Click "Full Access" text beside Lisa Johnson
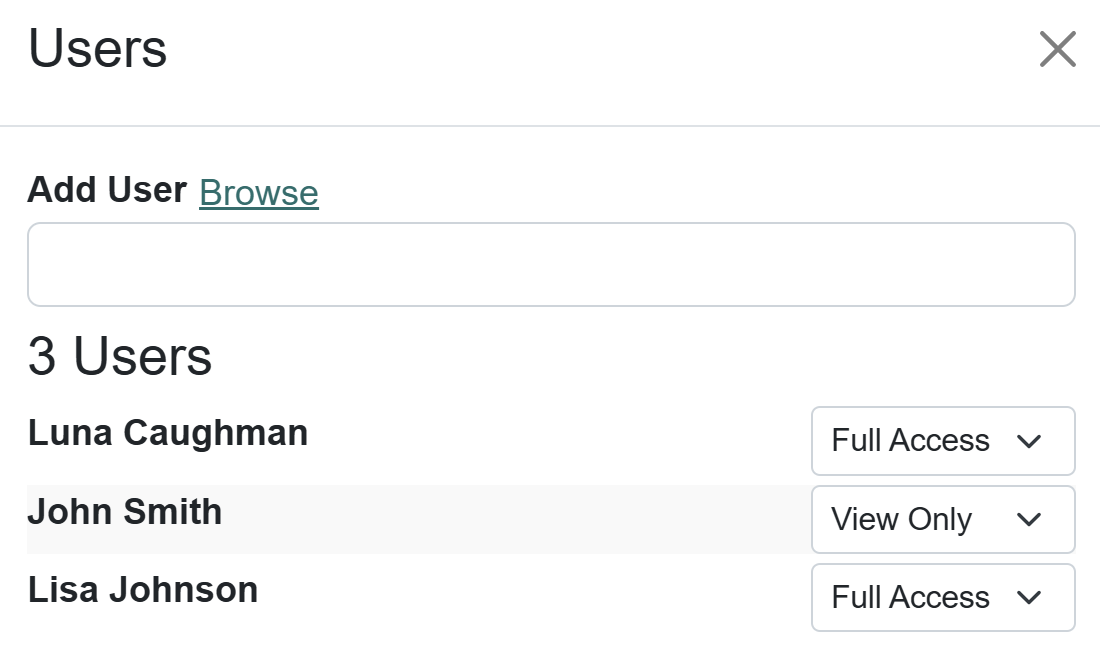This screenshot has height=648, width=1100. pos(910,598)
